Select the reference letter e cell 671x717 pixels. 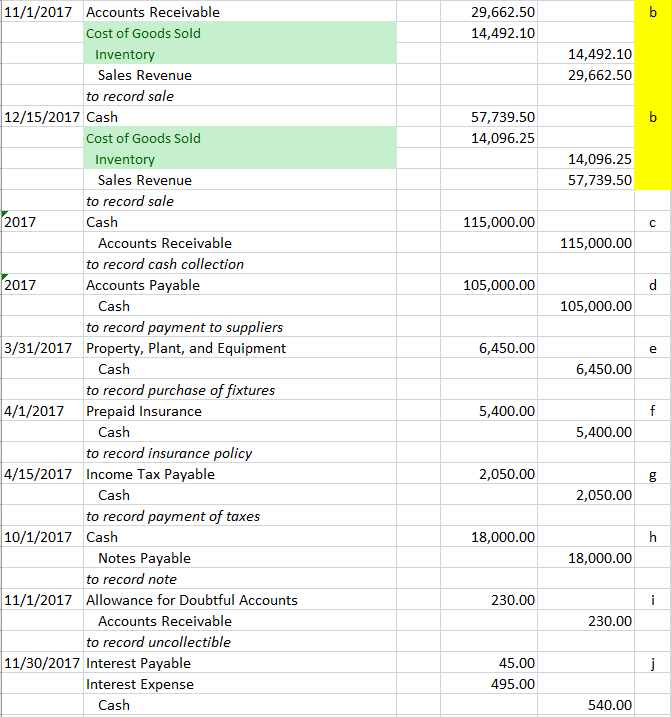click(653, 348)
